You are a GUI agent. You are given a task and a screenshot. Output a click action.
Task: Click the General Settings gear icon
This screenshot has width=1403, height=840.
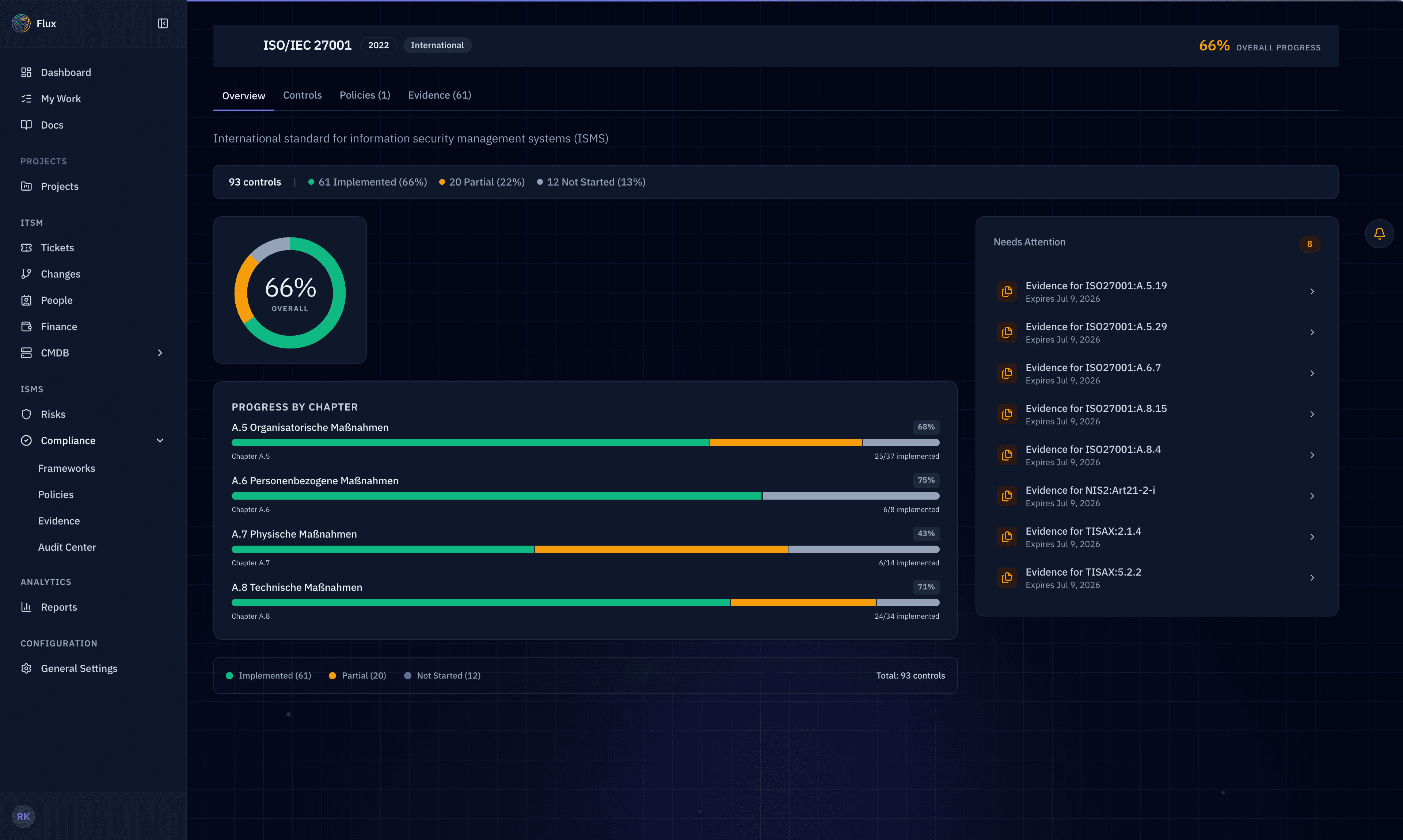pos(26,668)
